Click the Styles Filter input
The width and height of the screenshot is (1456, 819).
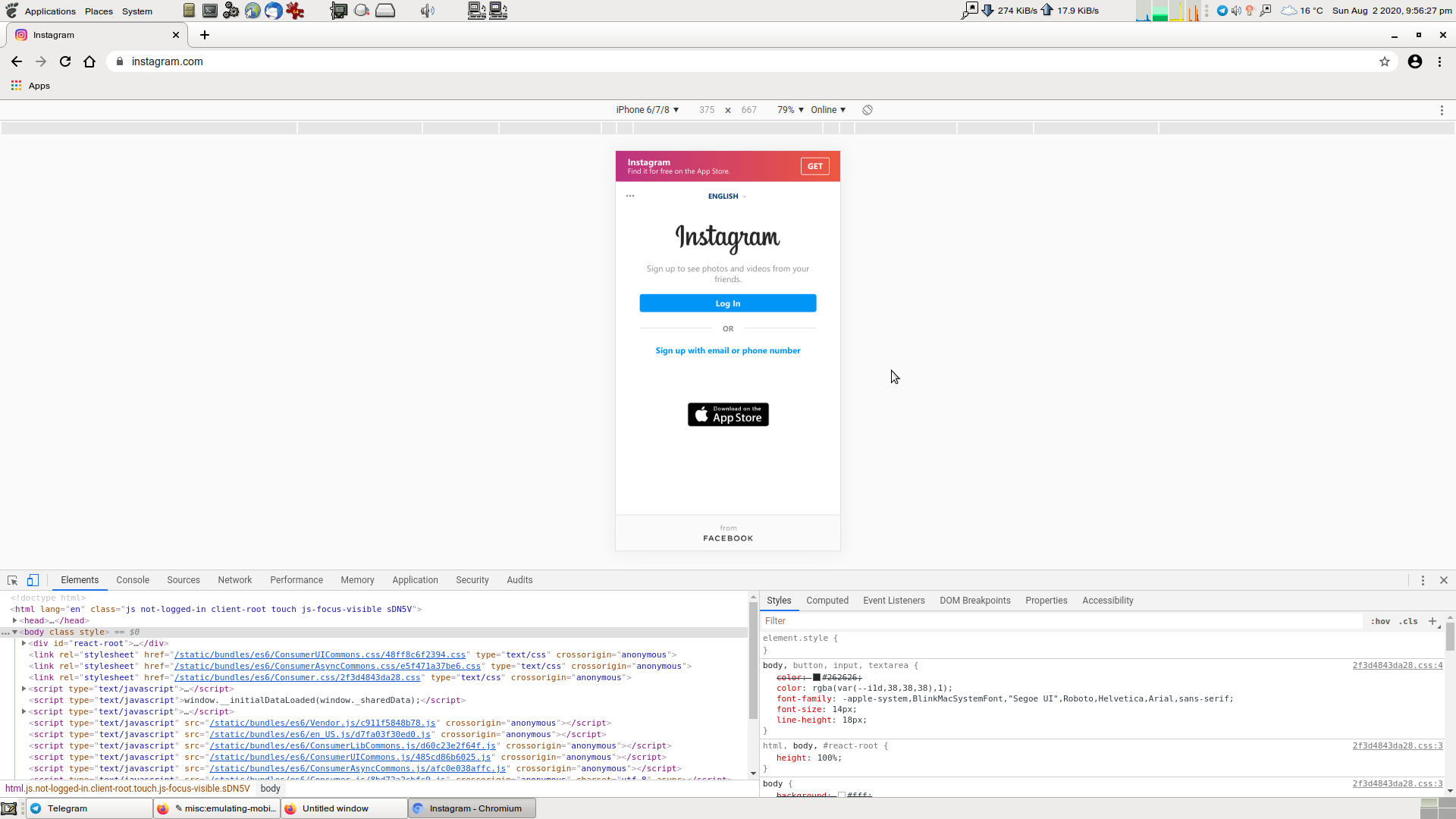tap(1062, 621)
